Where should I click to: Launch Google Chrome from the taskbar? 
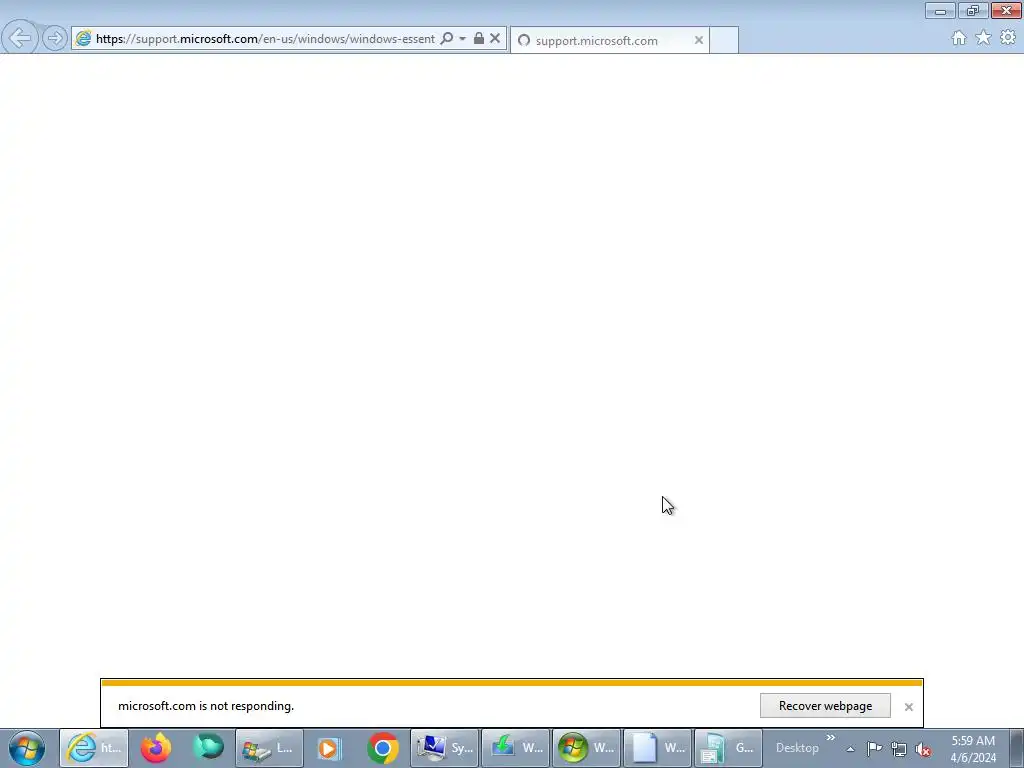tap(383, 748)
